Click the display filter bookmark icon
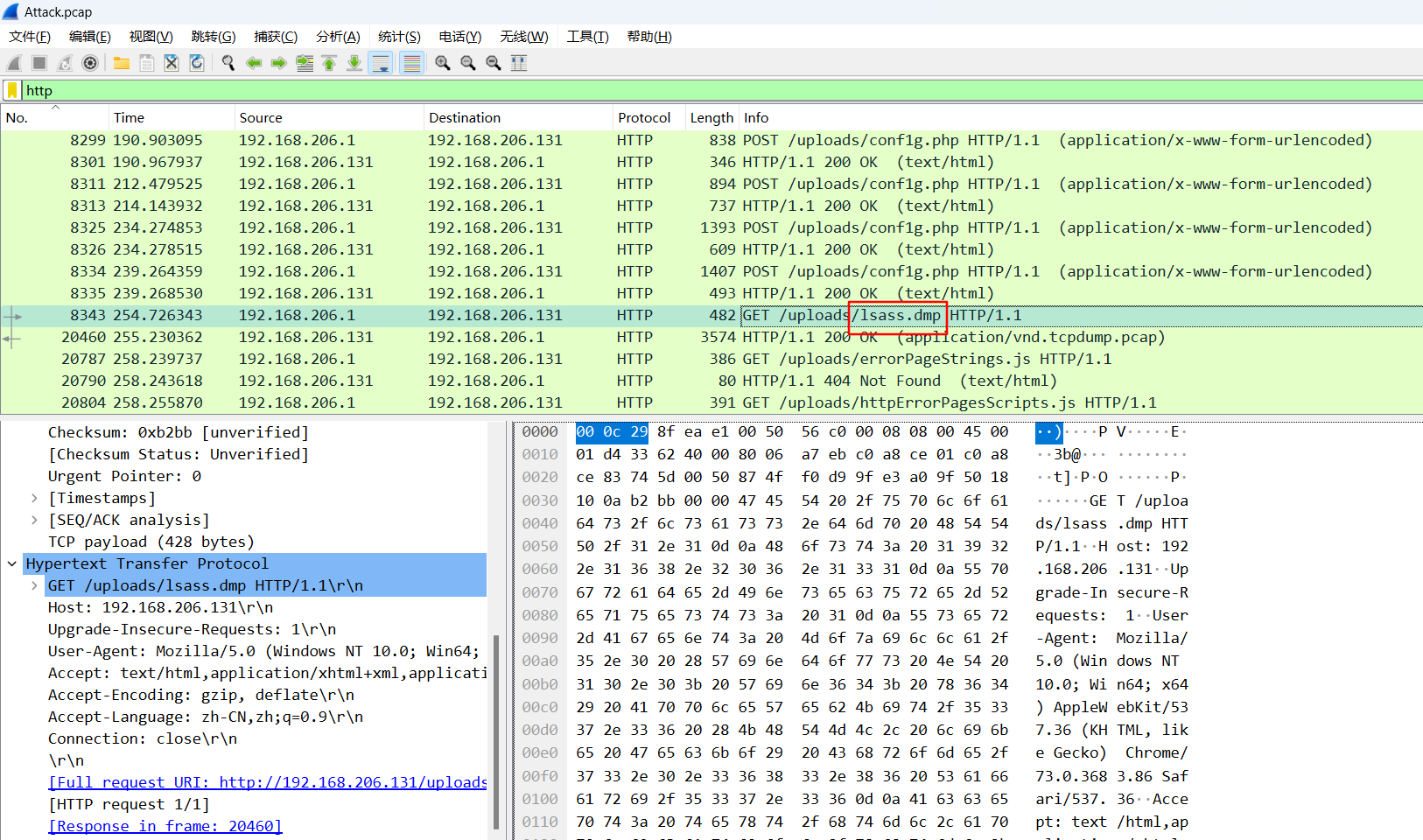 12,90
